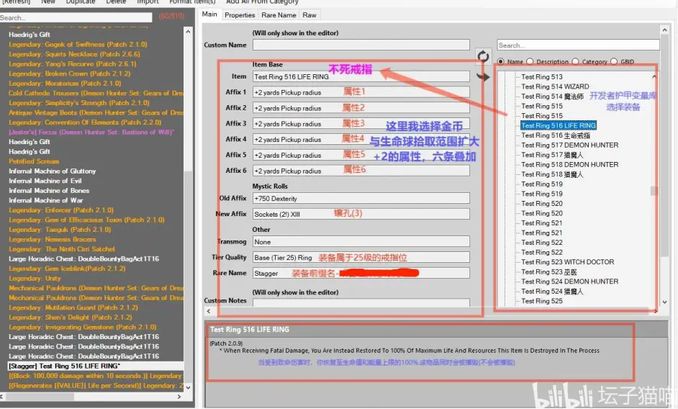This screenshot has height=409, width=678.
Task: Click the Custom Name input field
Action: point(358,45)
